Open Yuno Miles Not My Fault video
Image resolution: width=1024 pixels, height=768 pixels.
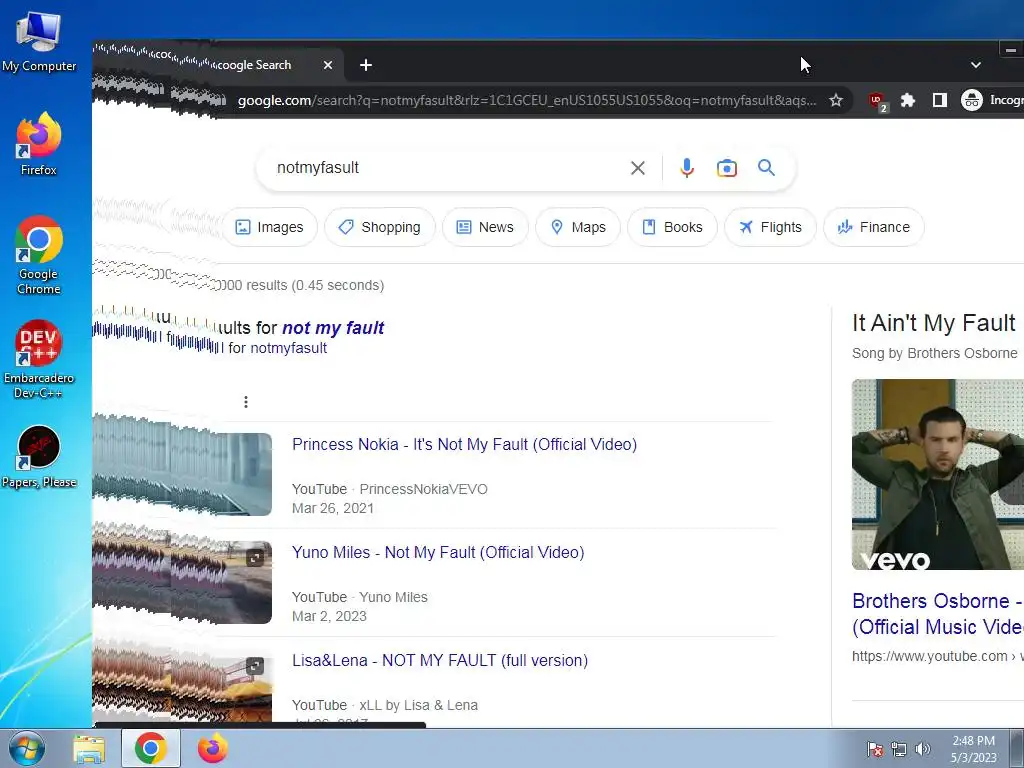(438, 552)
